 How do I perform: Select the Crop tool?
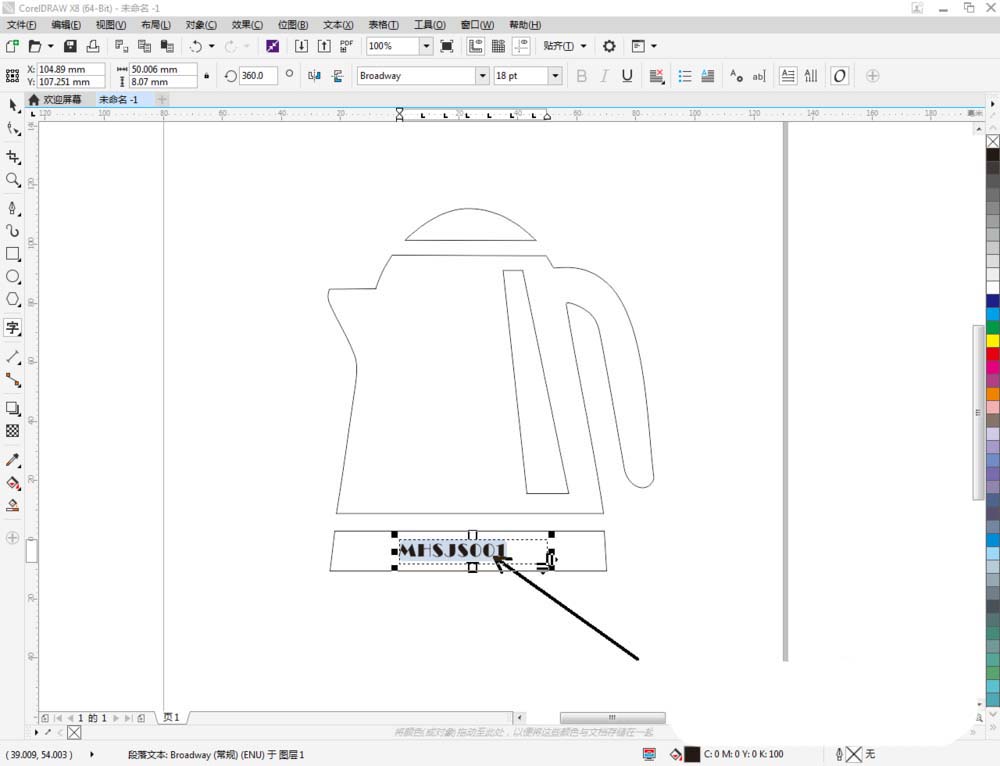coord(13,157)
